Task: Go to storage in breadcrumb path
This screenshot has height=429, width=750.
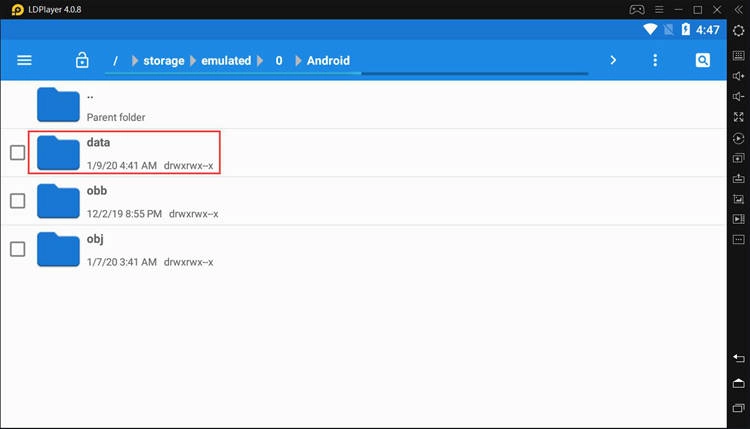Action: click(163, 61)
